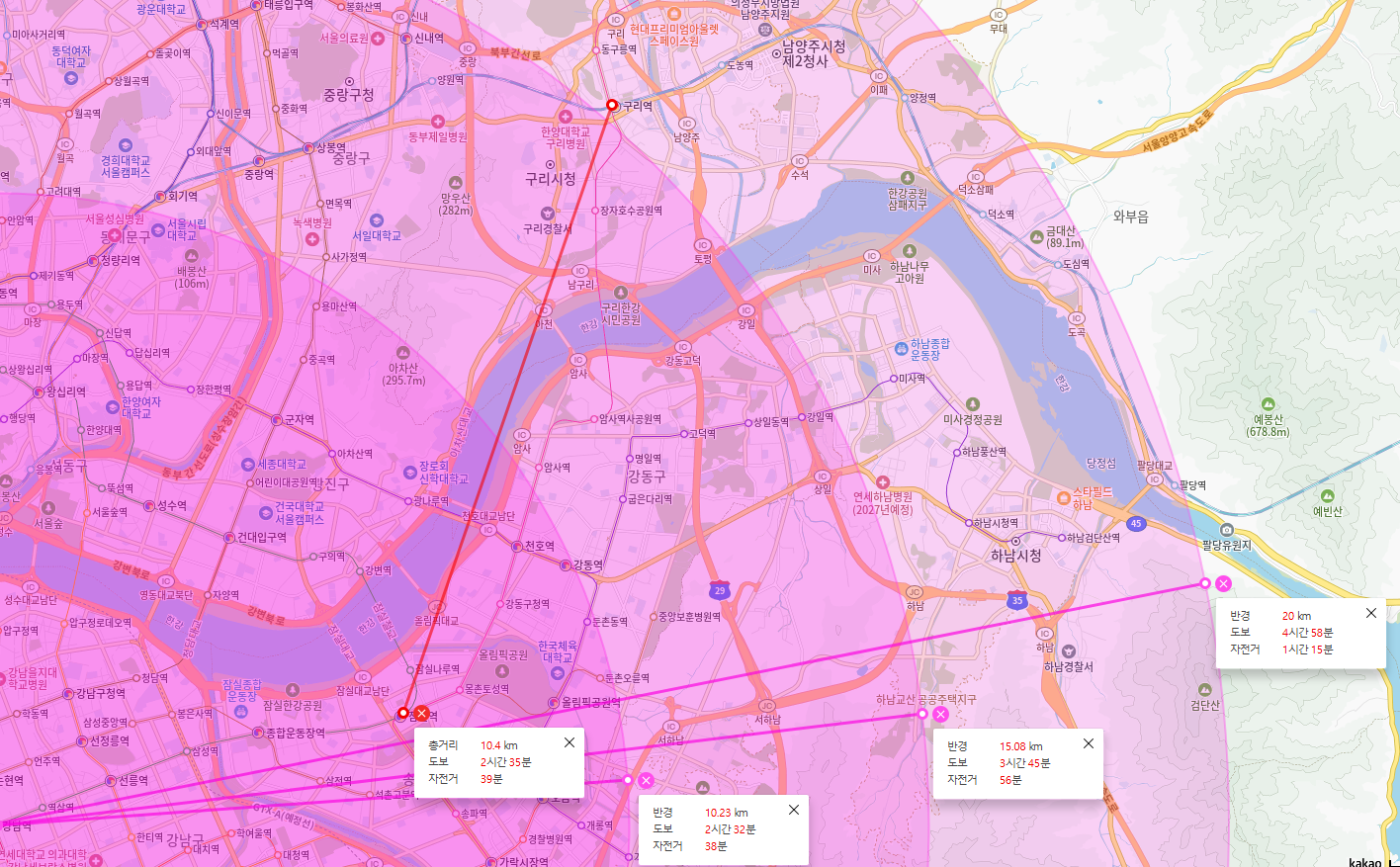Click the 미사경정공원 park icon
Image resolution: width=1400 pixels, height=867 pixels.
pos(973,404)
